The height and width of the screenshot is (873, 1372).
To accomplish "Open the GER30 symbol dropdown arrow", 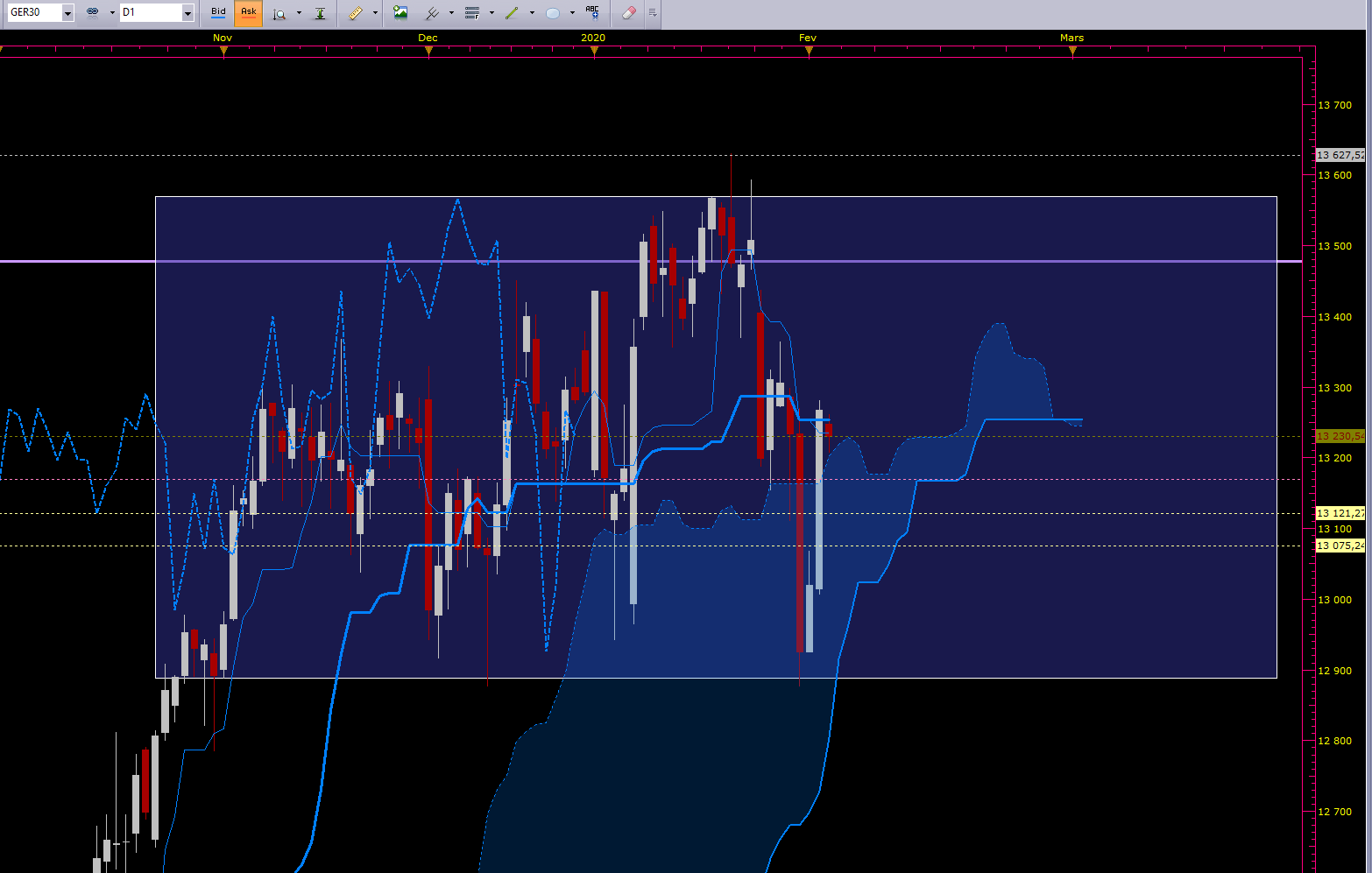I will pyautogui.click(x=67, y=13).
